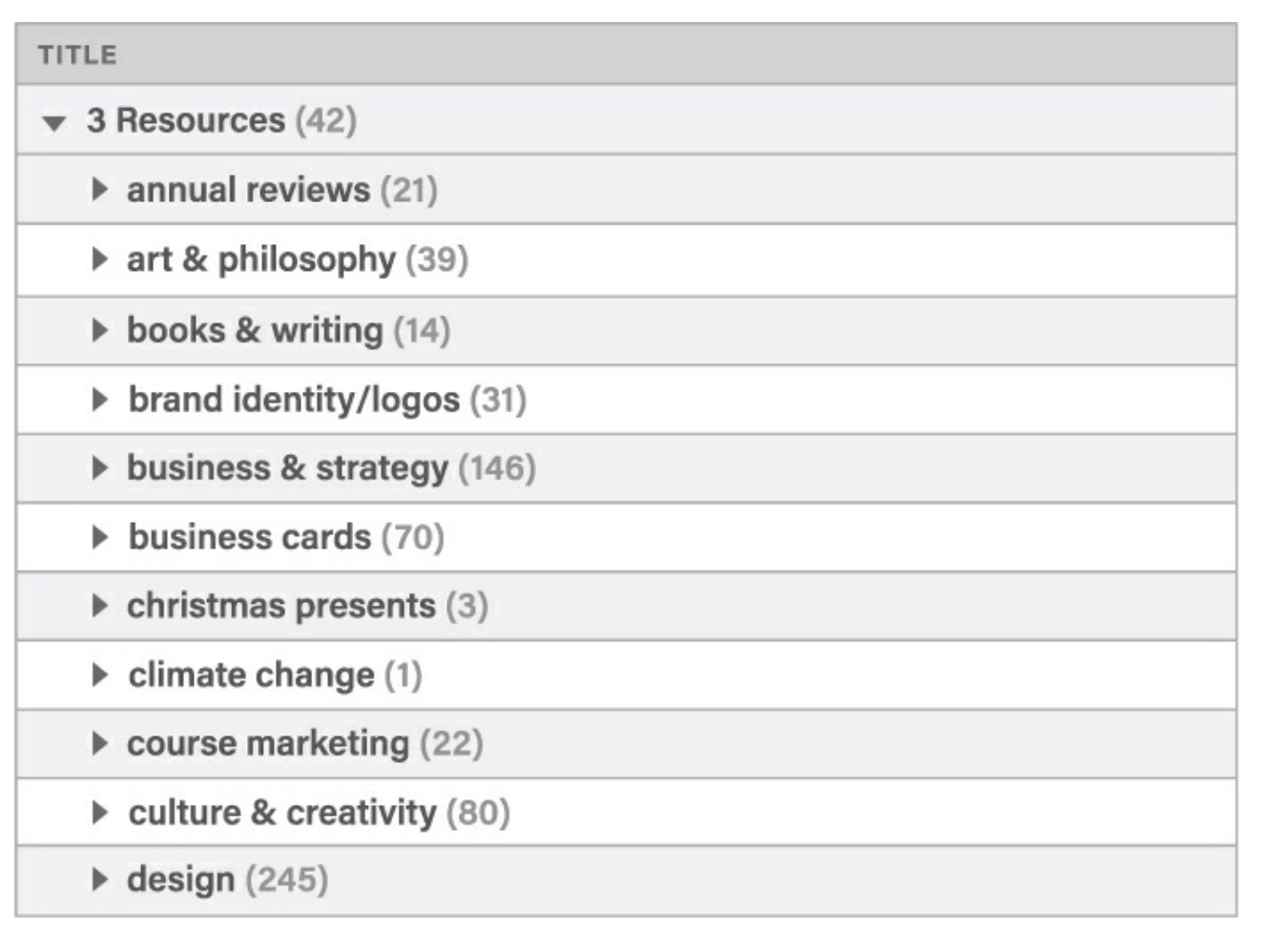Select the design notebook label
Image resolution: width=1263 pixels, height=952 pixels.
point(180,880)
